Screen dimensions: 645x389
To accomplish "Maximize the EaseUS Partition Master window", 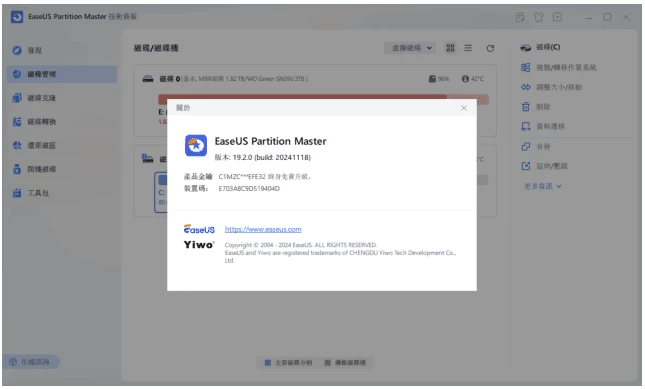I will [x=607, y=17].
